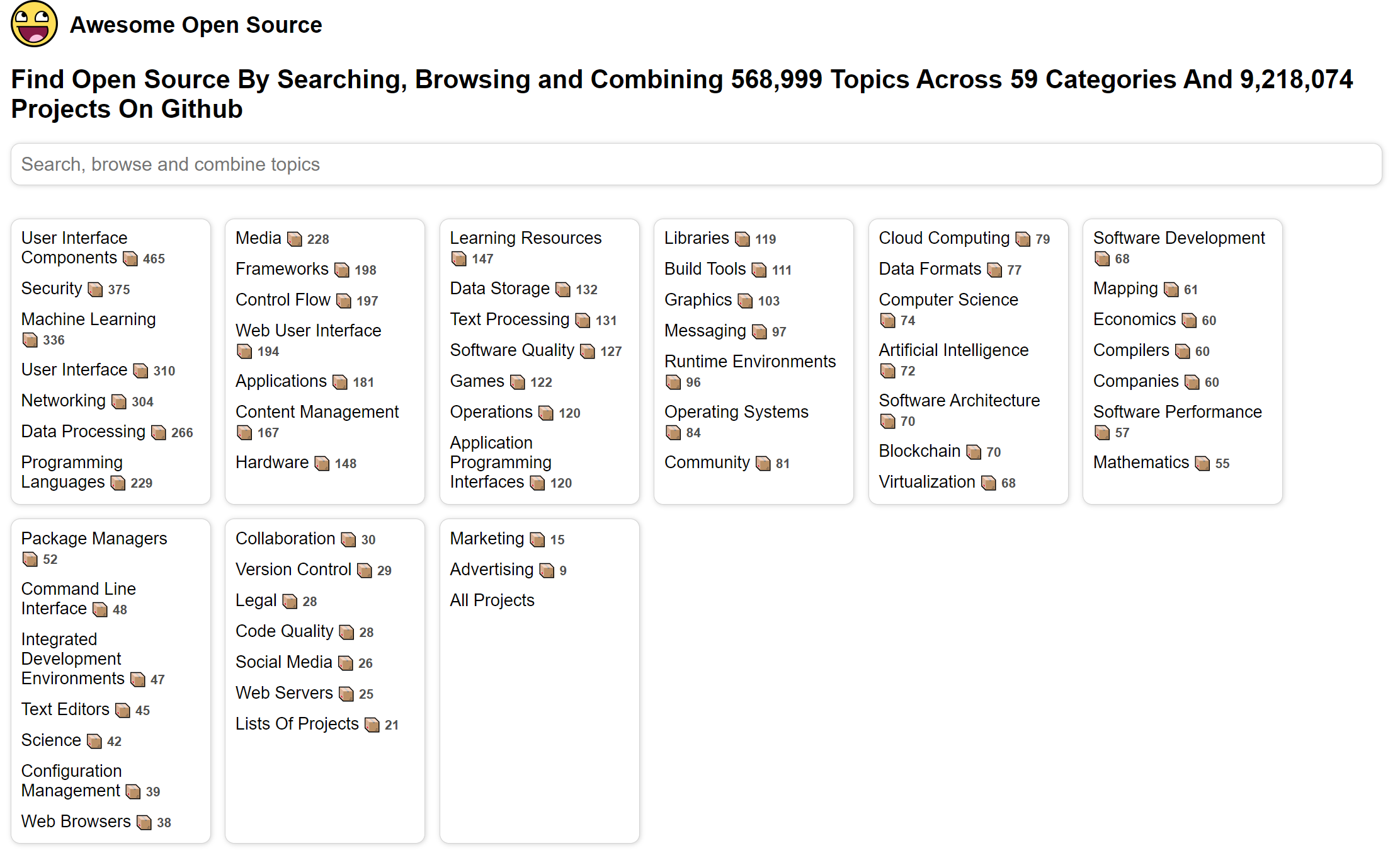The width and height of the screenshot is (1400, 860).
Task: Select the Compilers category link
Action: tap(1130, 350)
